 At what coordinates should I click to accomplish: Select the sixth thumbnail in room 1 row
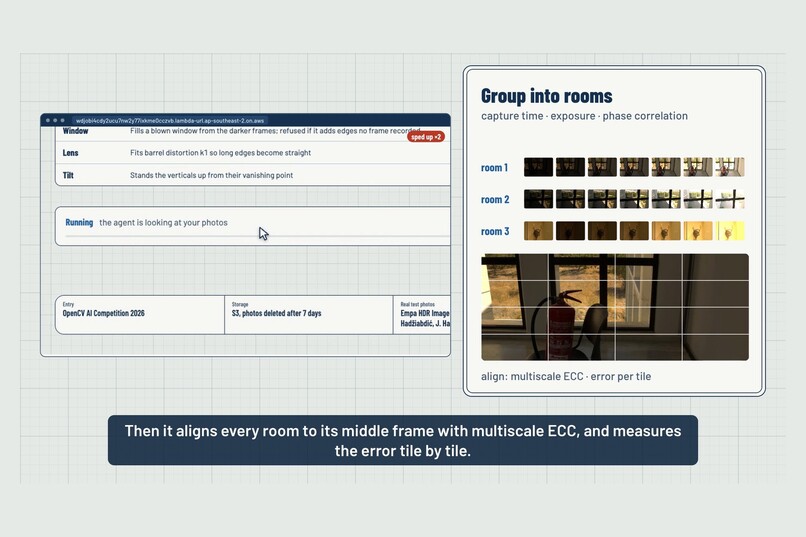(698, 167)
